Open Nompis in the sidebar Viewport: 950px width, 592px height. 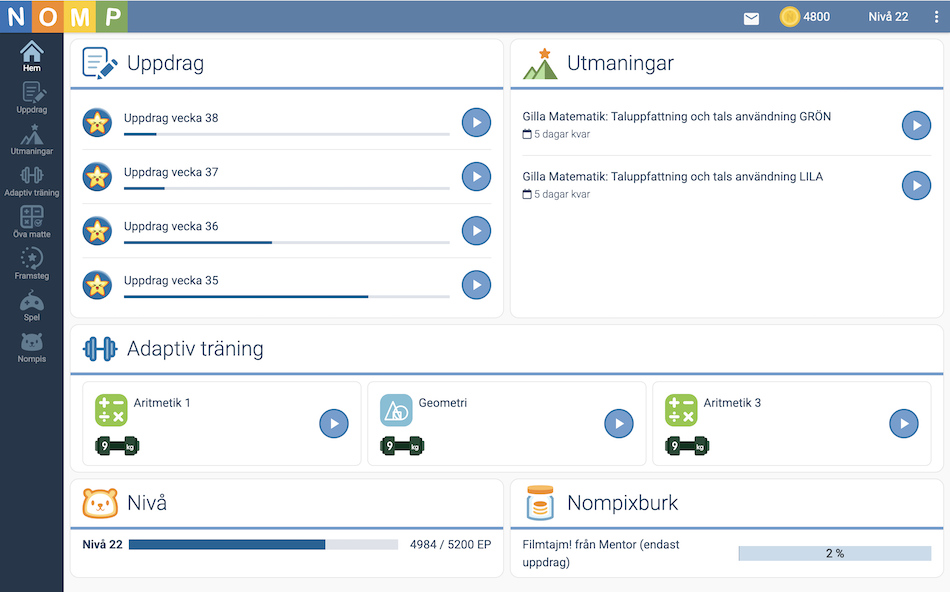[x=32, y=346]
